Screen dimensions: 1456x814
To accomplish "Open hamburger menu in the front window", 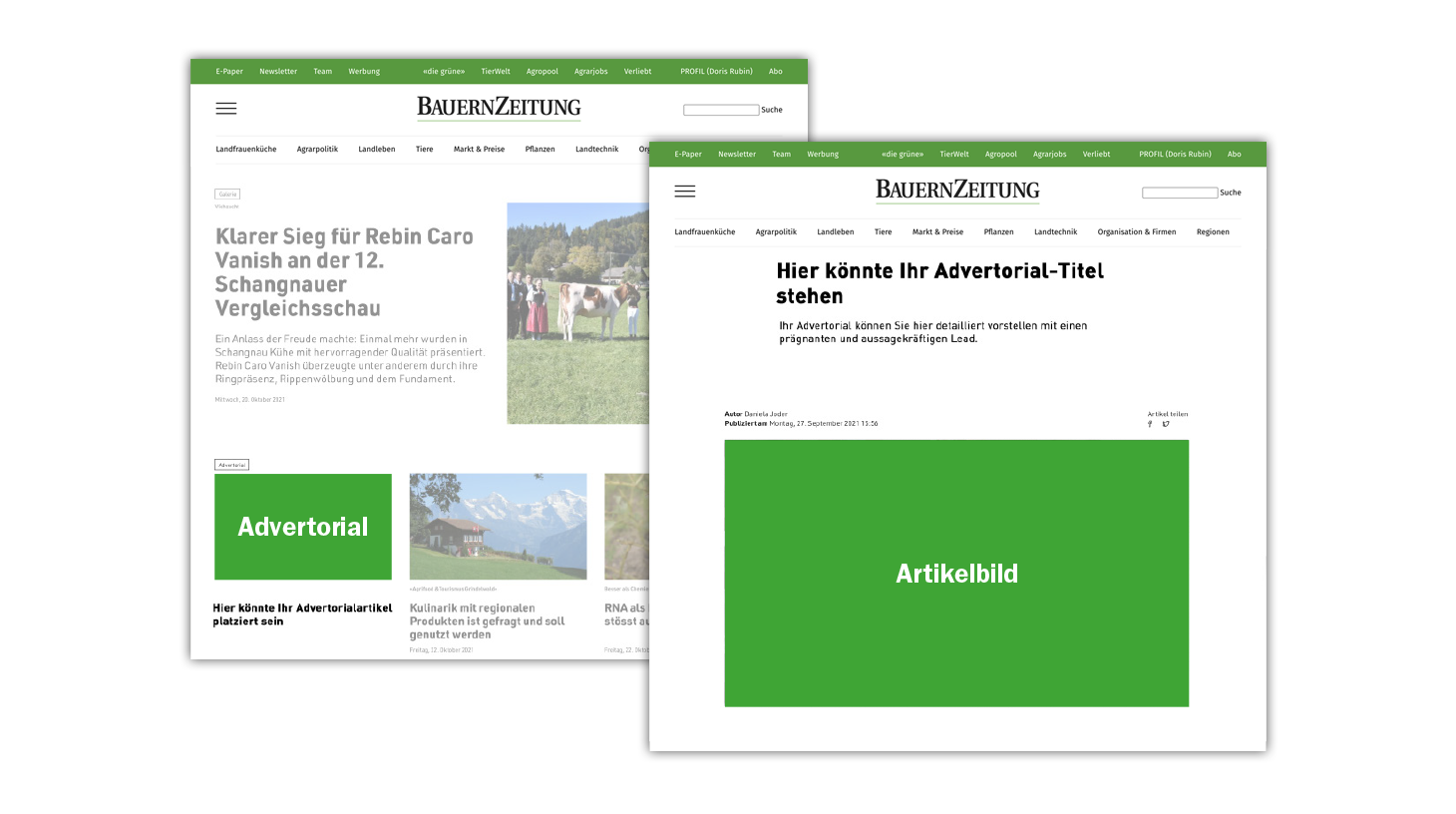I will 684,192.
